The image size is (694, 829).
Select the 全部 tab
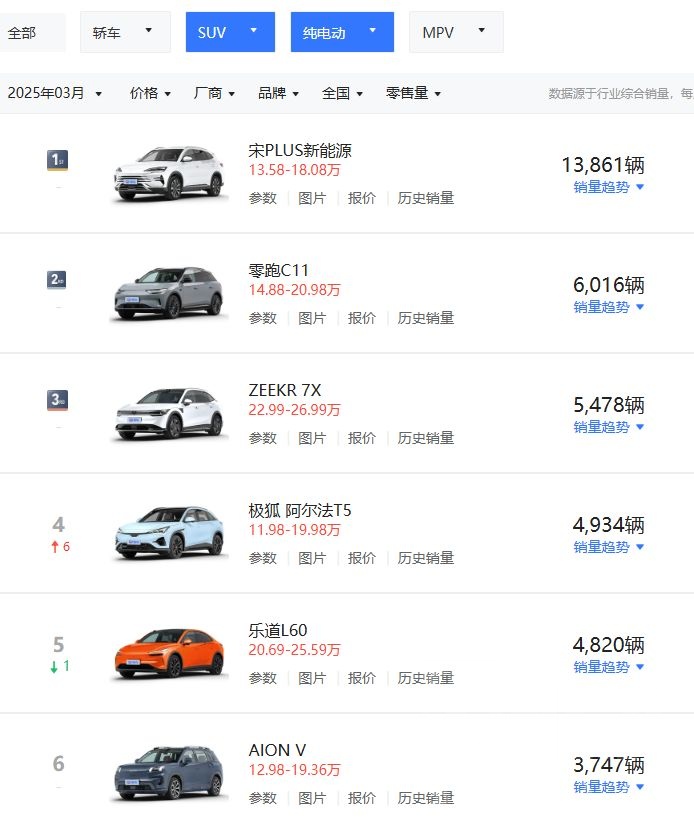point(22,32)
